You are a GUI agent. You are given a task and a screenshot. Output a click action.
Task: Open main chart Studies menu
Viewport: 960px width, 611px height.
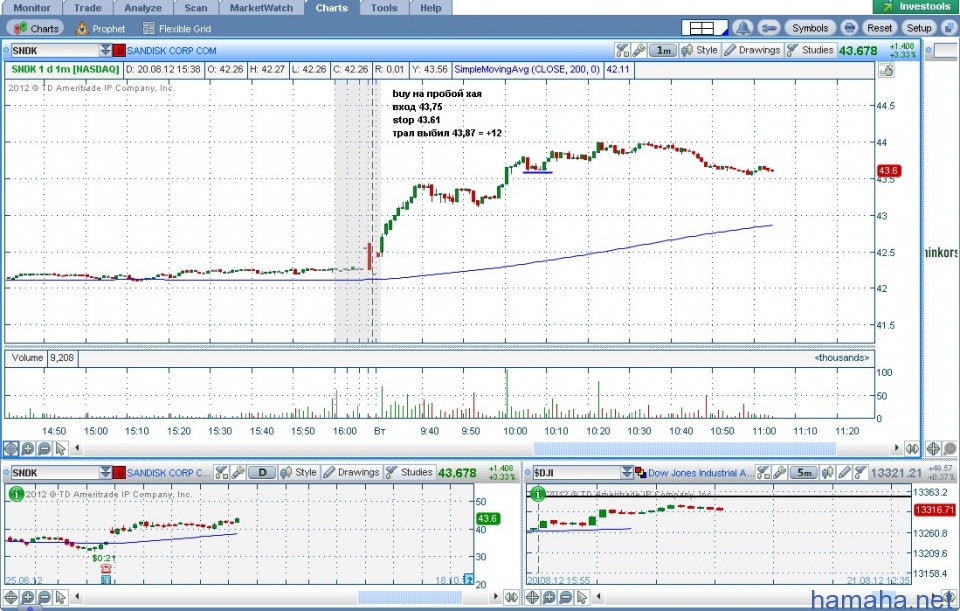(x=810, y=50)
